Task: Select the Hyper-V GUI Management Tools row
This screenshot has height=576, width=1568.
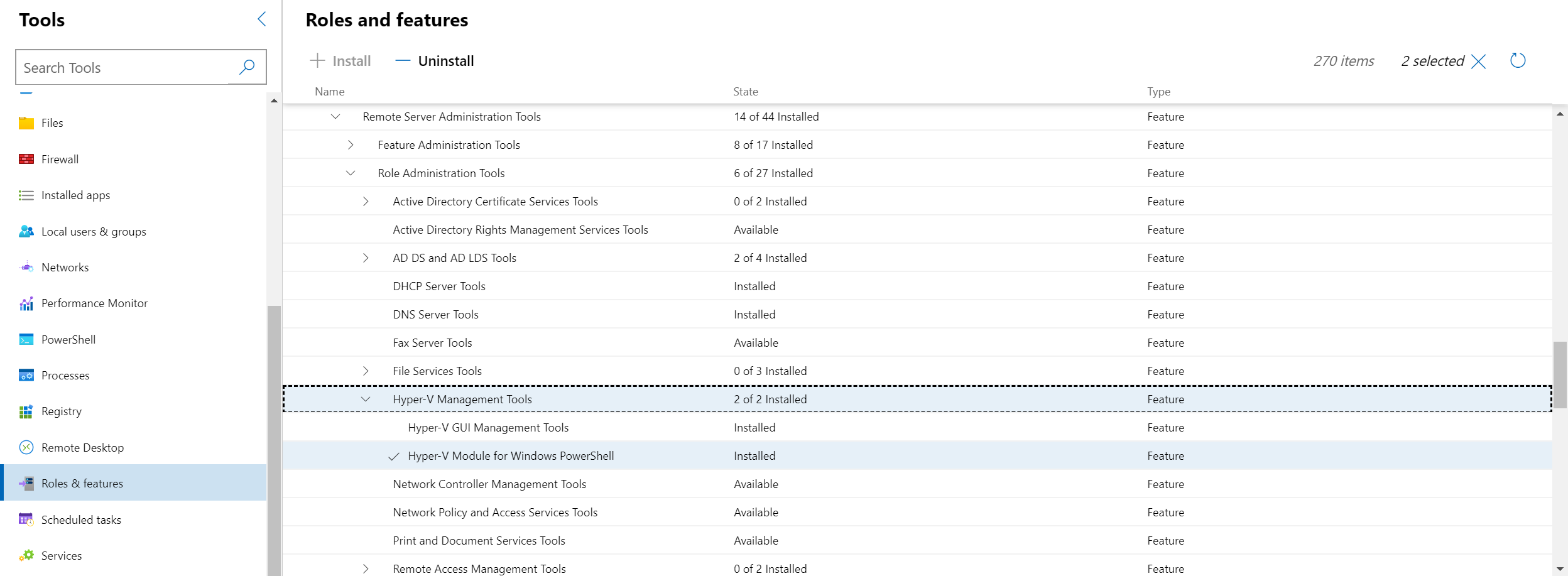Action: tap(487, 427)
